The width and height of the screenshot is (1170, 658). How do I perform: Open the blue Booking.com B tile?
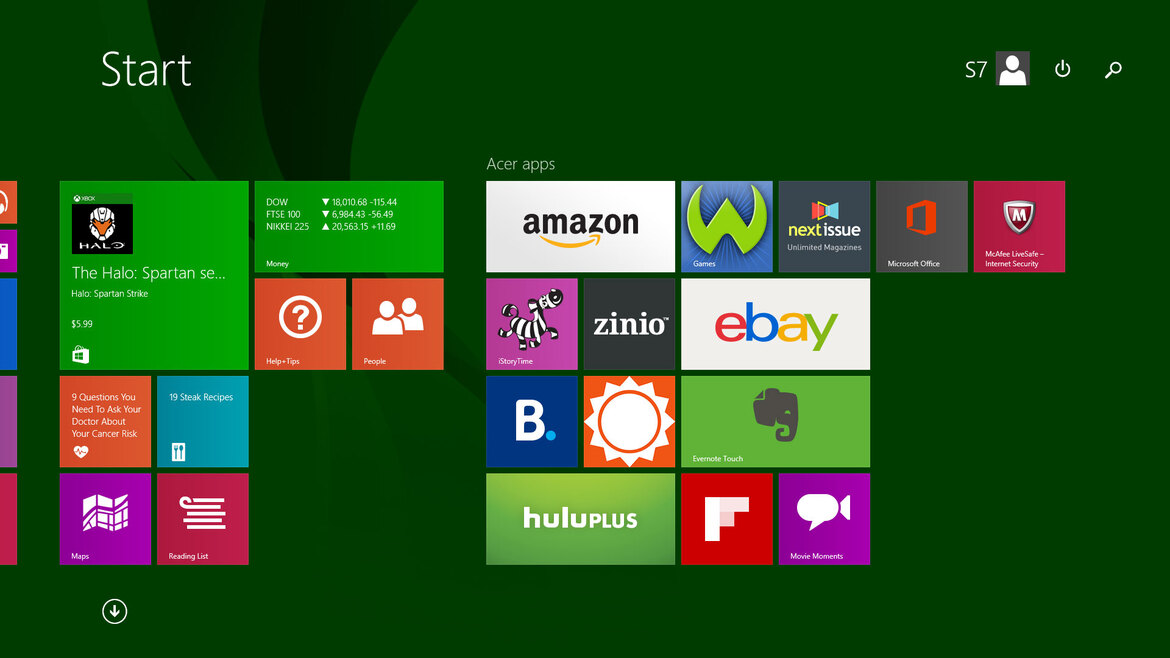[532, 422]
